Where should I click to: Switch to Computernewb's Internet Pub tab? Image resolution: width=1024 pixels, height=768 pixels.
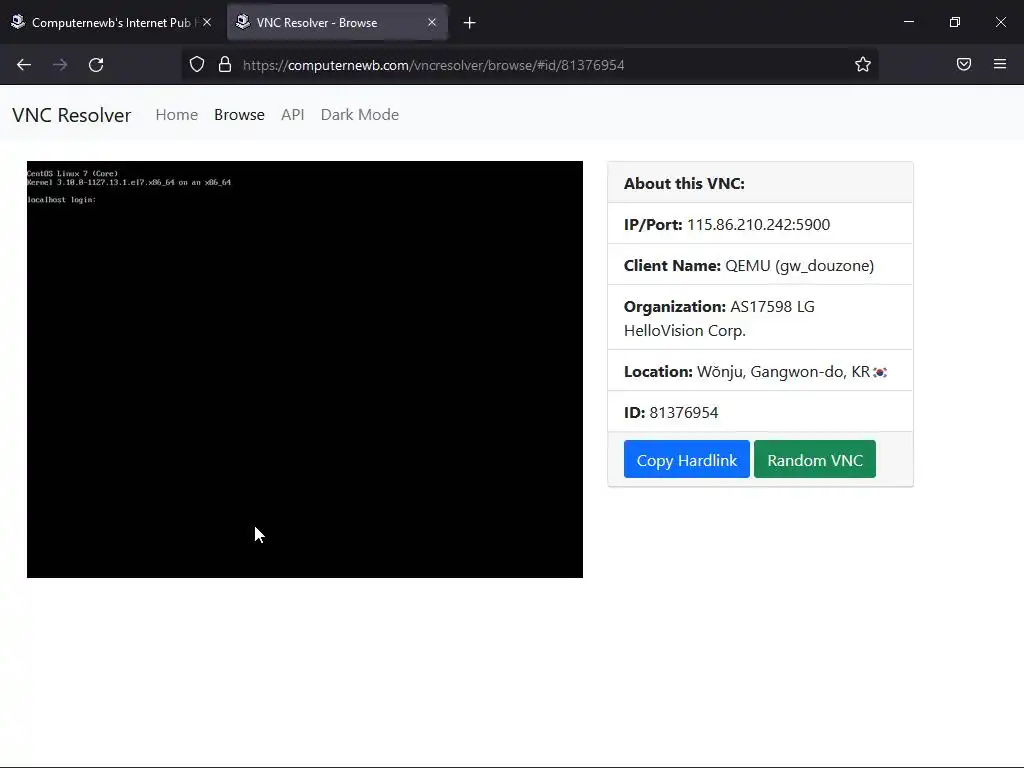click(x=112, y=23)
